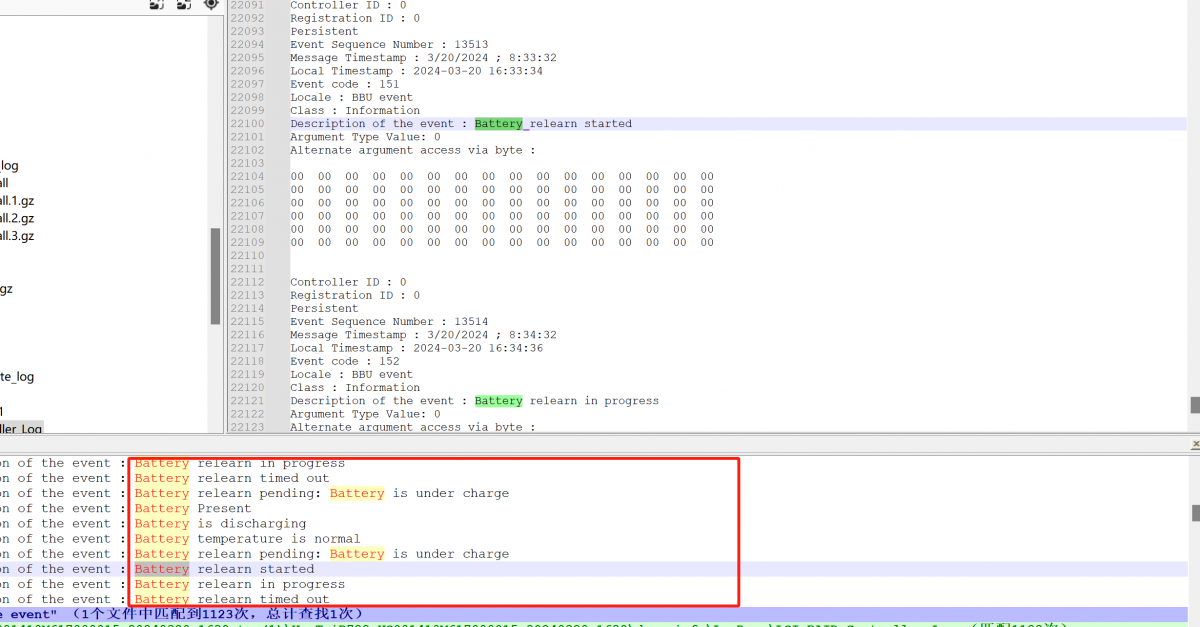Screen dimensions: 1200x627
Task: Select the tree item ending in _log
Action: 9,166
